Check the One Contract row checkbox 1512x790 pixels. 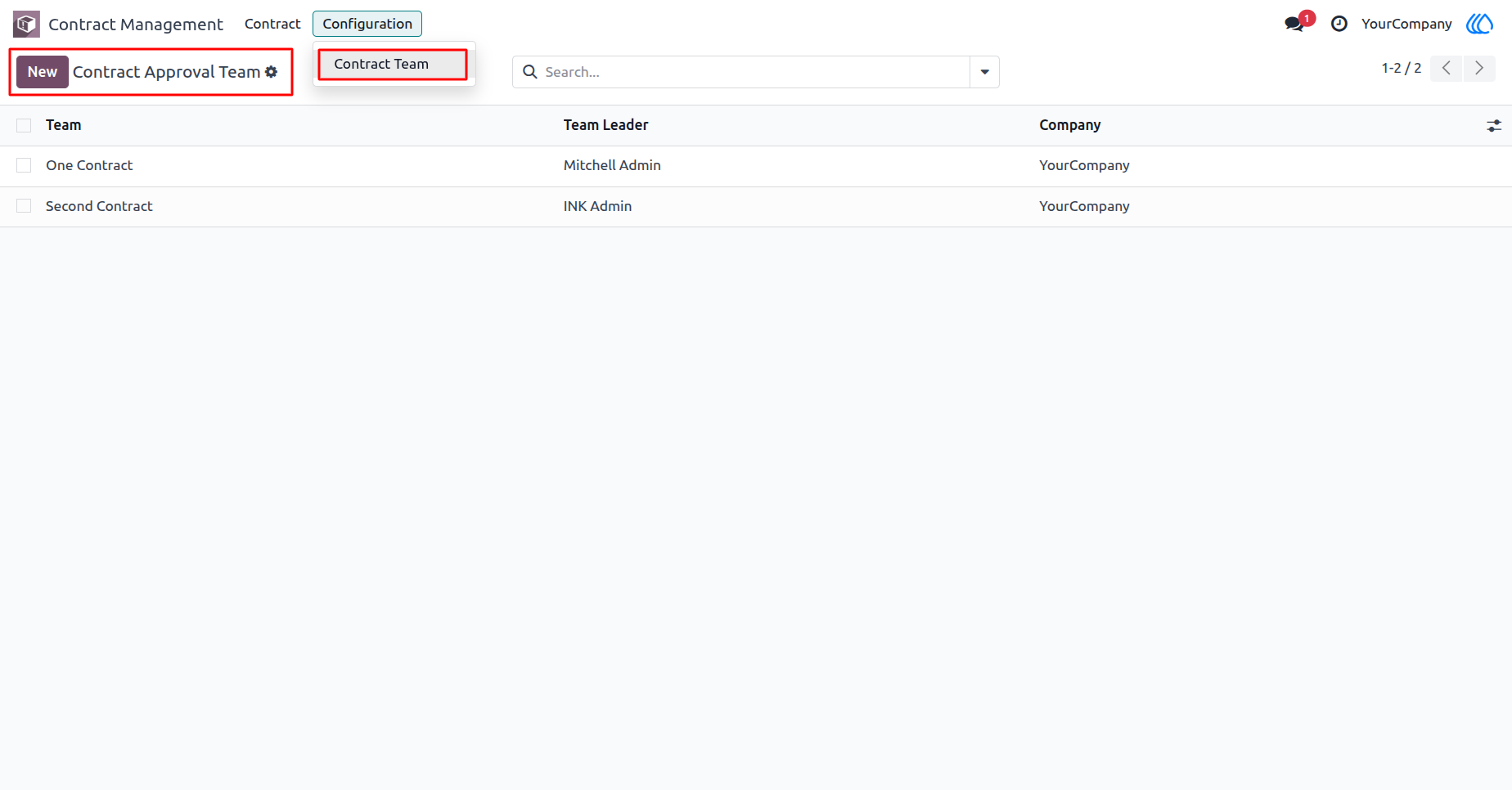(x=24, y=165)
